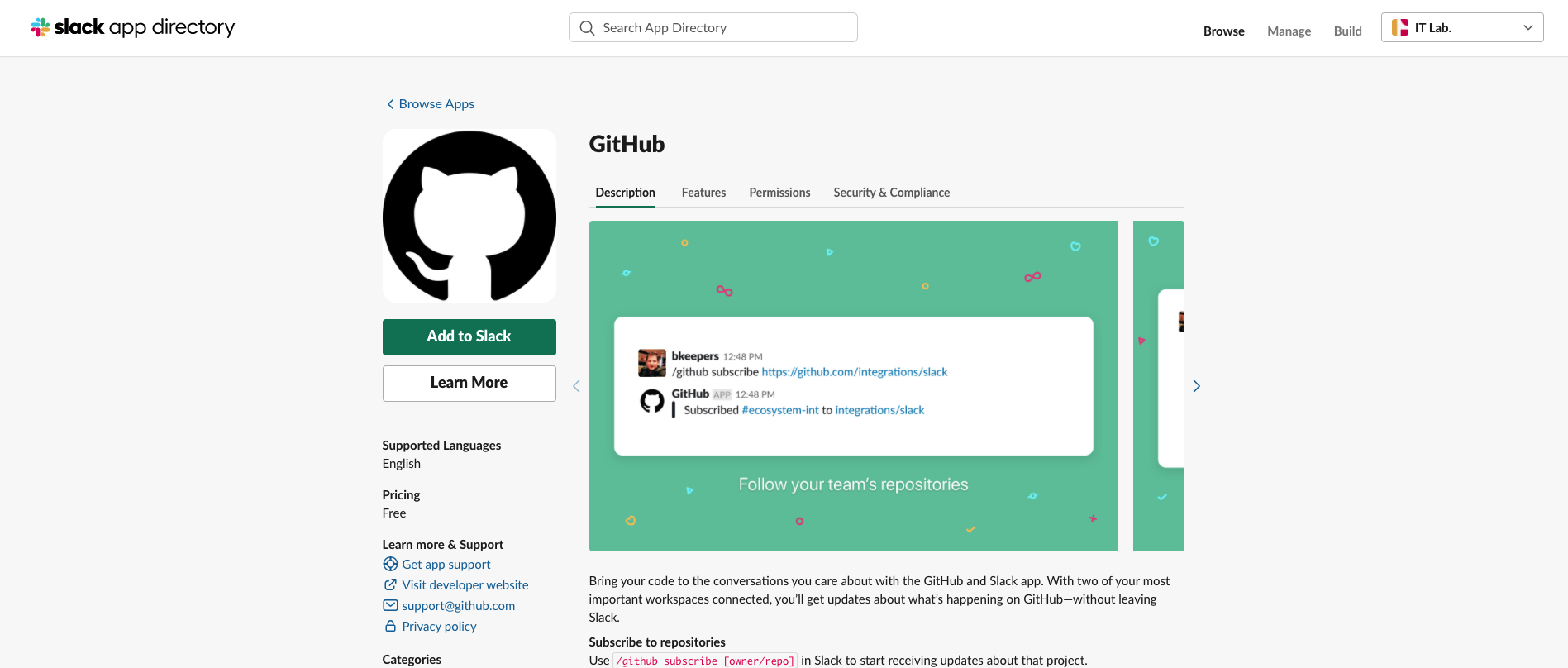1568x668 pixels.
Task: Click the Slack logo in the header
Action: tap(132, 27)
